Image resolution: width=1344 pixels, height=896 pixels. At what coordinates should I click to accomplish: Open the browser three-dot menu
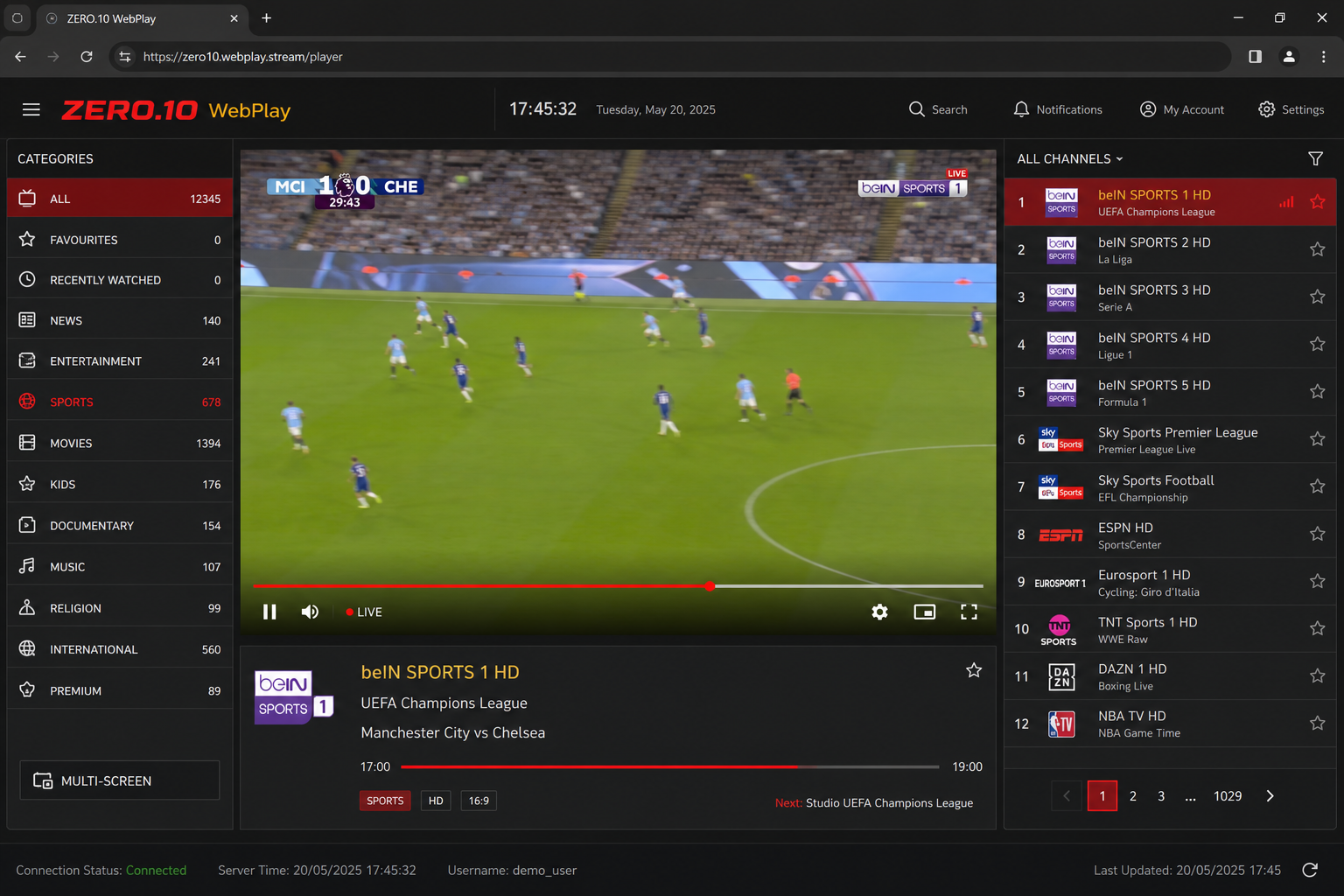1323,57
